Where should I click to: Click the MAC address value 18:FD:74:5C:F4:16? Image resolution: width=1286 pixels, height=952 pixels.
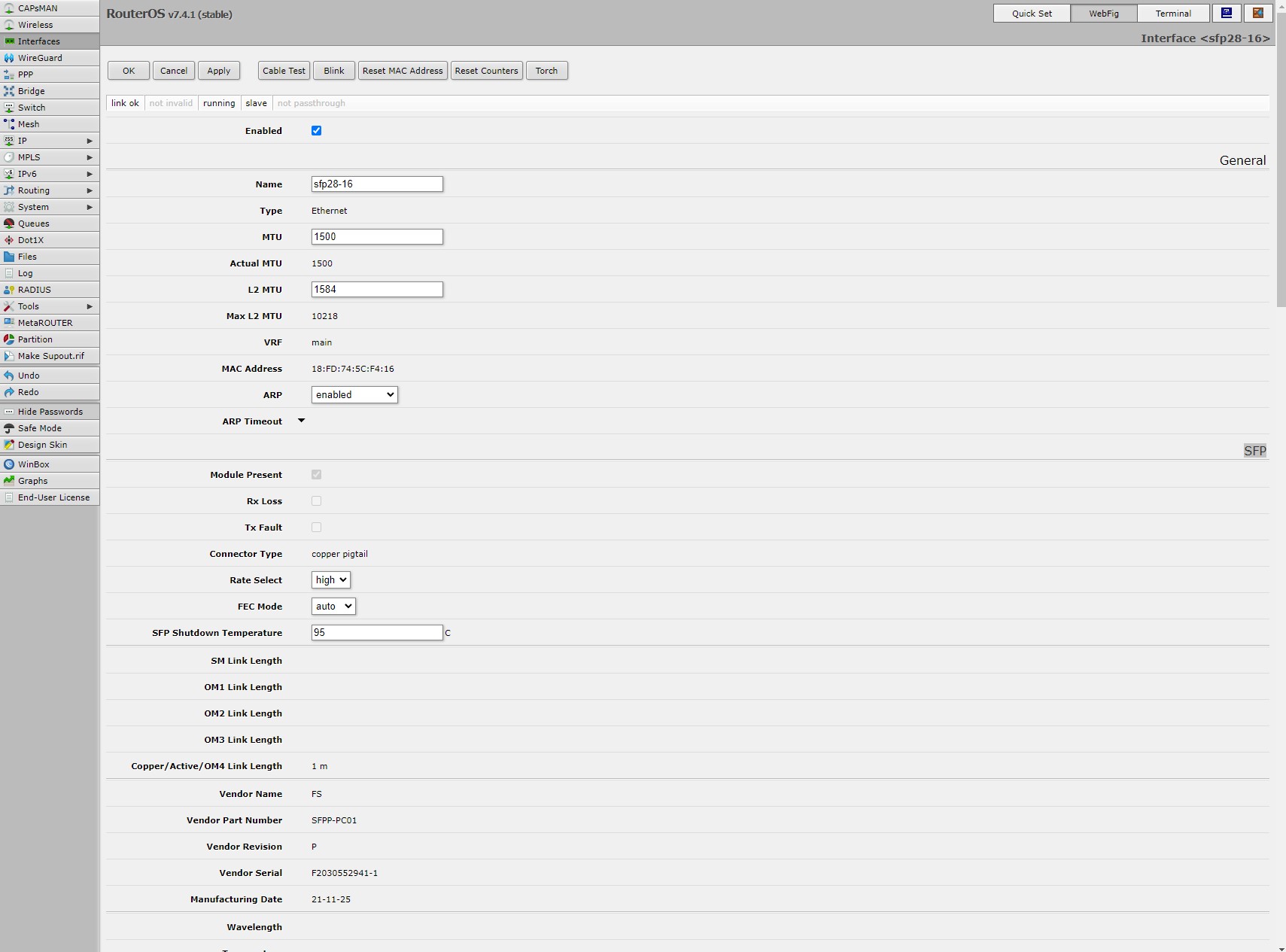pos(353,369)
